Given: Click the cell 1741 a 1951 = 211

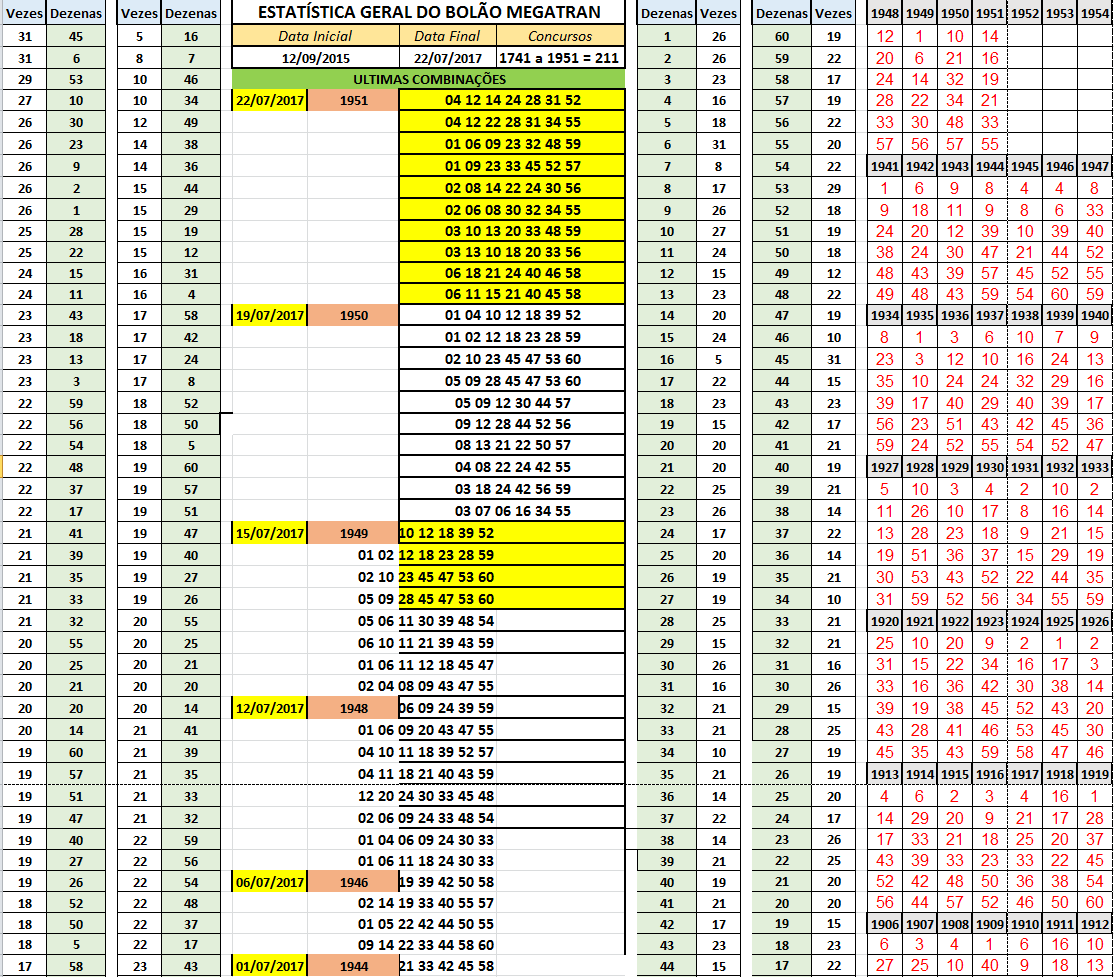Looking at the screenshot, I should [561, 58].
